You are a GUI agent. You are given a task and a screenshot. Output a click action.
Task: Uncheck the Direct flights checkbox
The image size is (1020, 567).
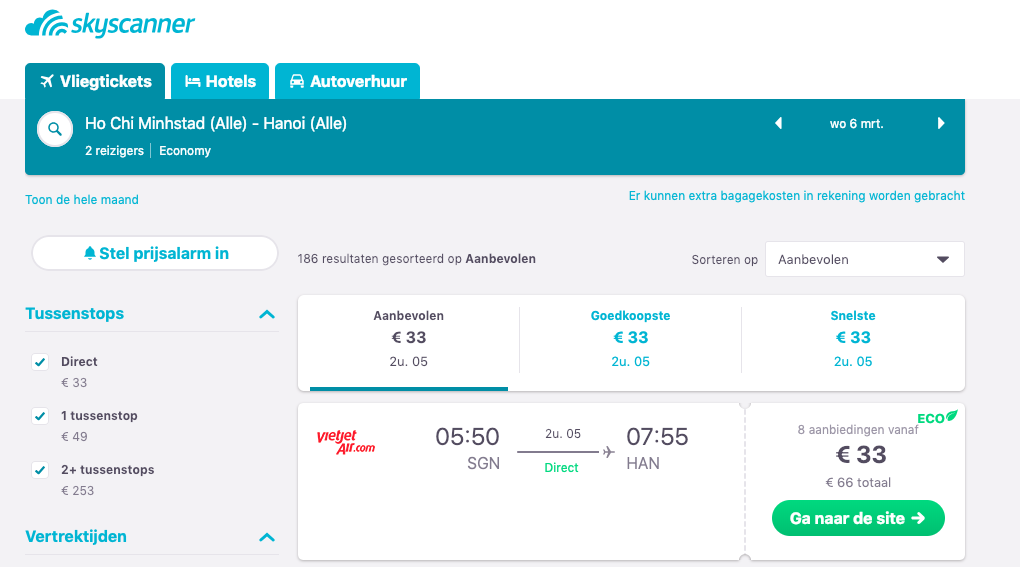point(40,362)
